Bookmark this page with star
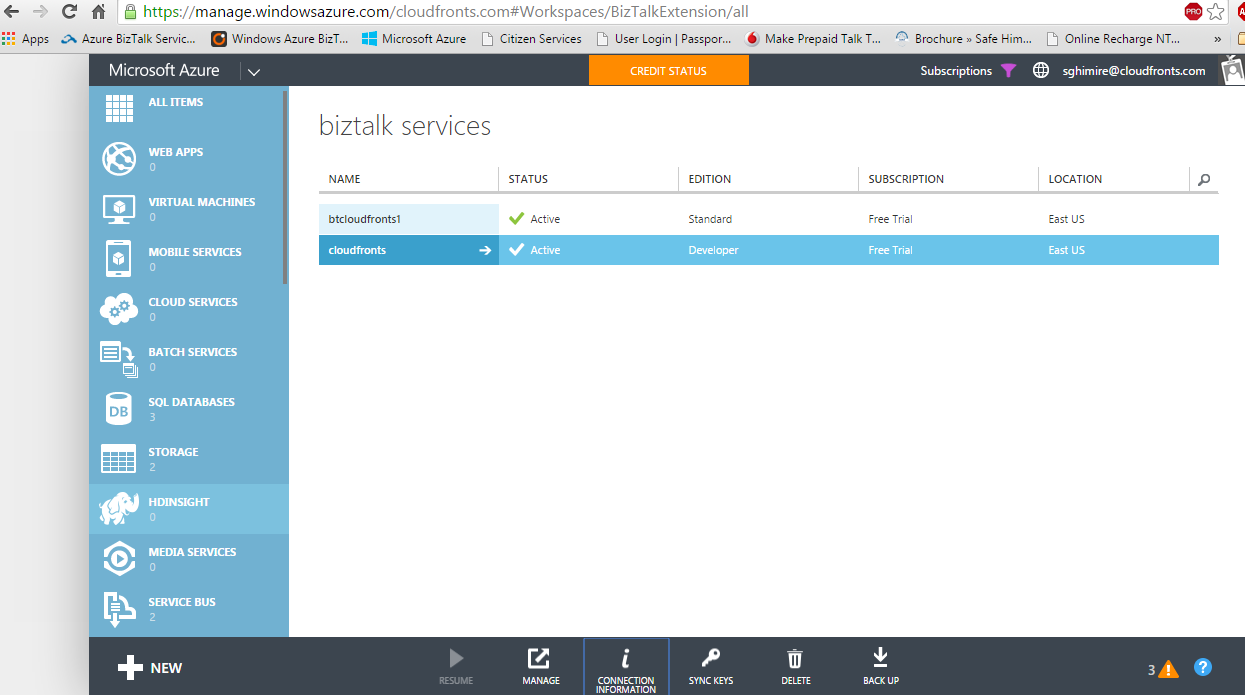Screen dimensions: 1245x695 pyautogui.click(x=1215, y=12)
